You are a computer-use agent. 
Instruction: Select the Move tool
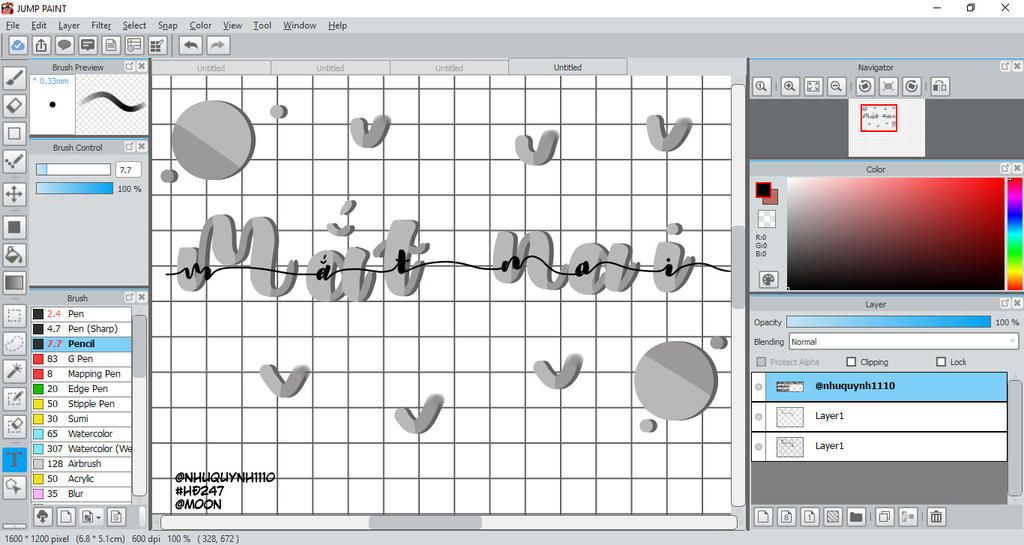pos(14,194)
